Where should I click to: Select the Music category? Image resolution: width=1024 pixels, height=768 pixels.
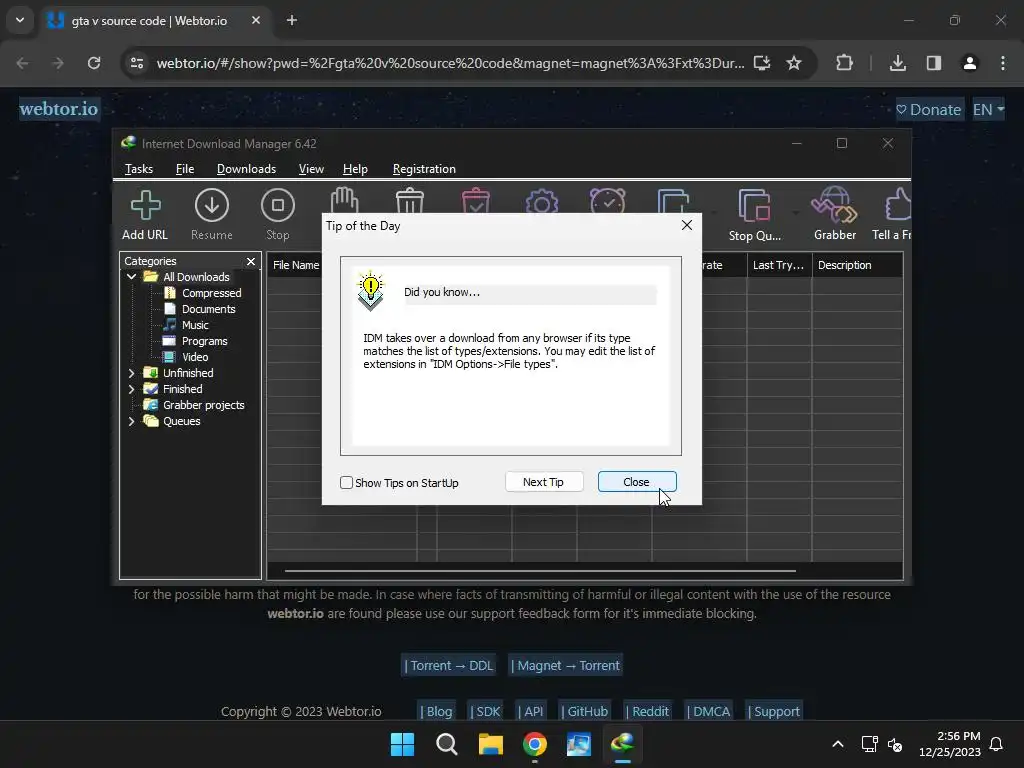point(195,325)
